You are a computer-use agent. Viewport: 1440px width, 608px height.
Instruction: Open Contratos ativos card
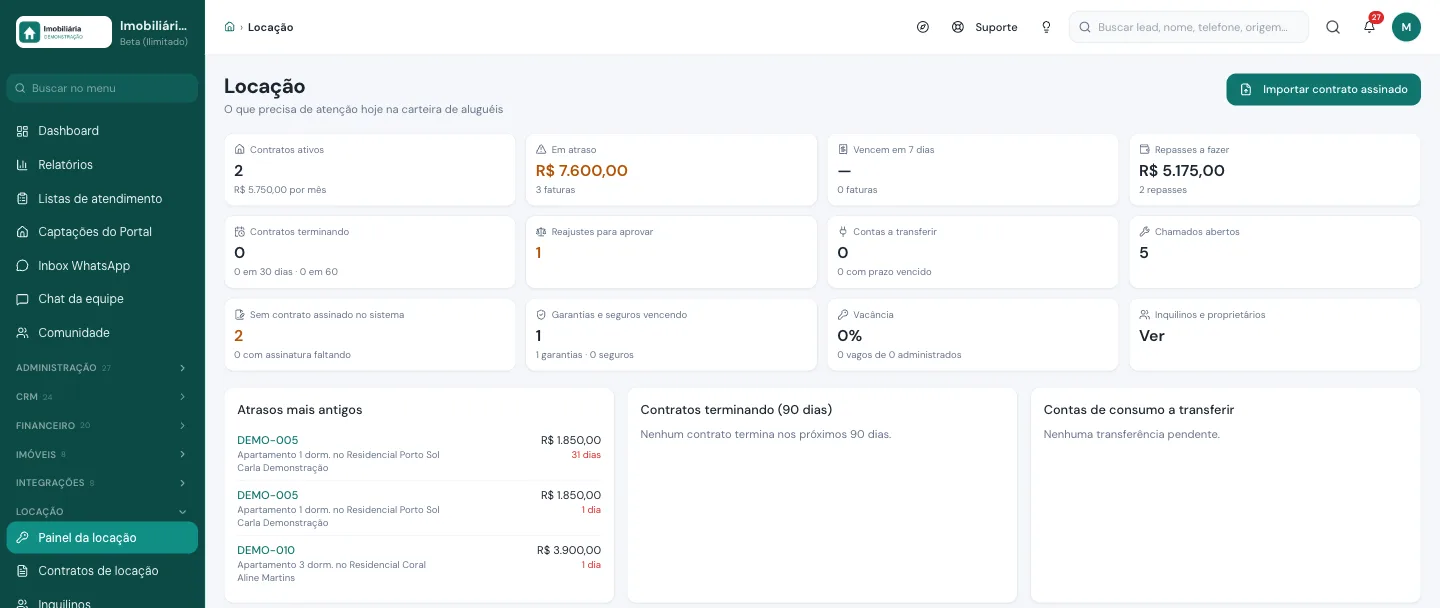click(x=370, y=170)
